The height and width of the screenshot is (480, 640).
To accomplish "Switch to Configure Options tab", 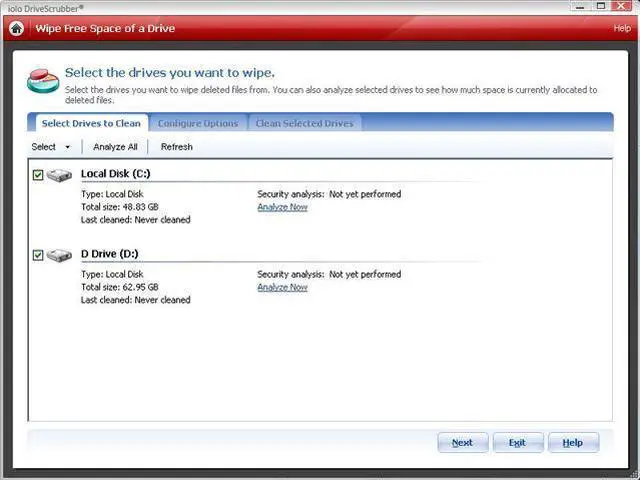I will tap(198, 123).
